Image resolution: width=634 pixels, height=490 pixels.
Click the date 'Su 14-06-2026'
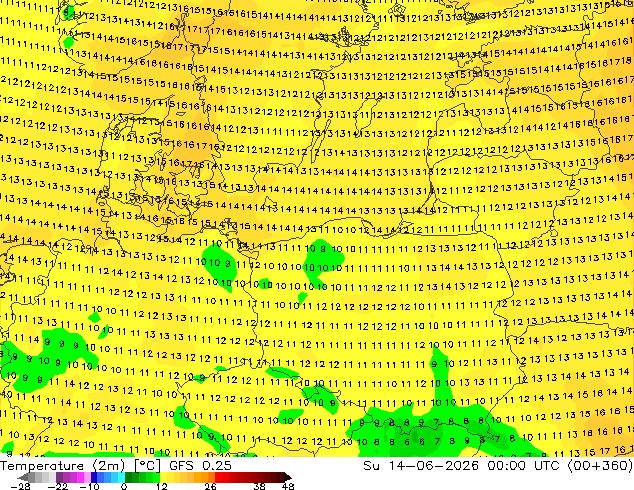[x=421, y=465]
